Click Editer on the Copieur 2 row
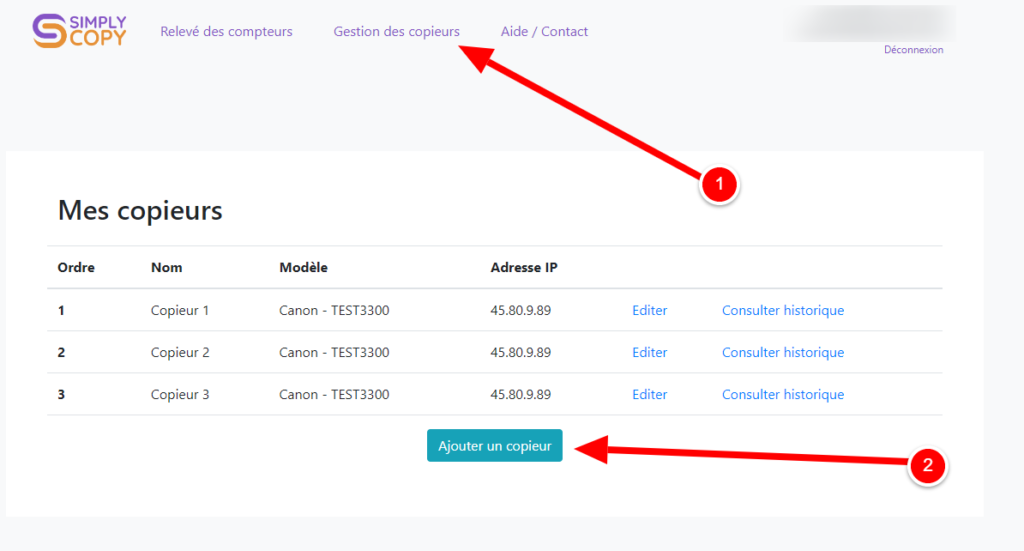Viewport: 1024px width, 551px height. point(649,352)
